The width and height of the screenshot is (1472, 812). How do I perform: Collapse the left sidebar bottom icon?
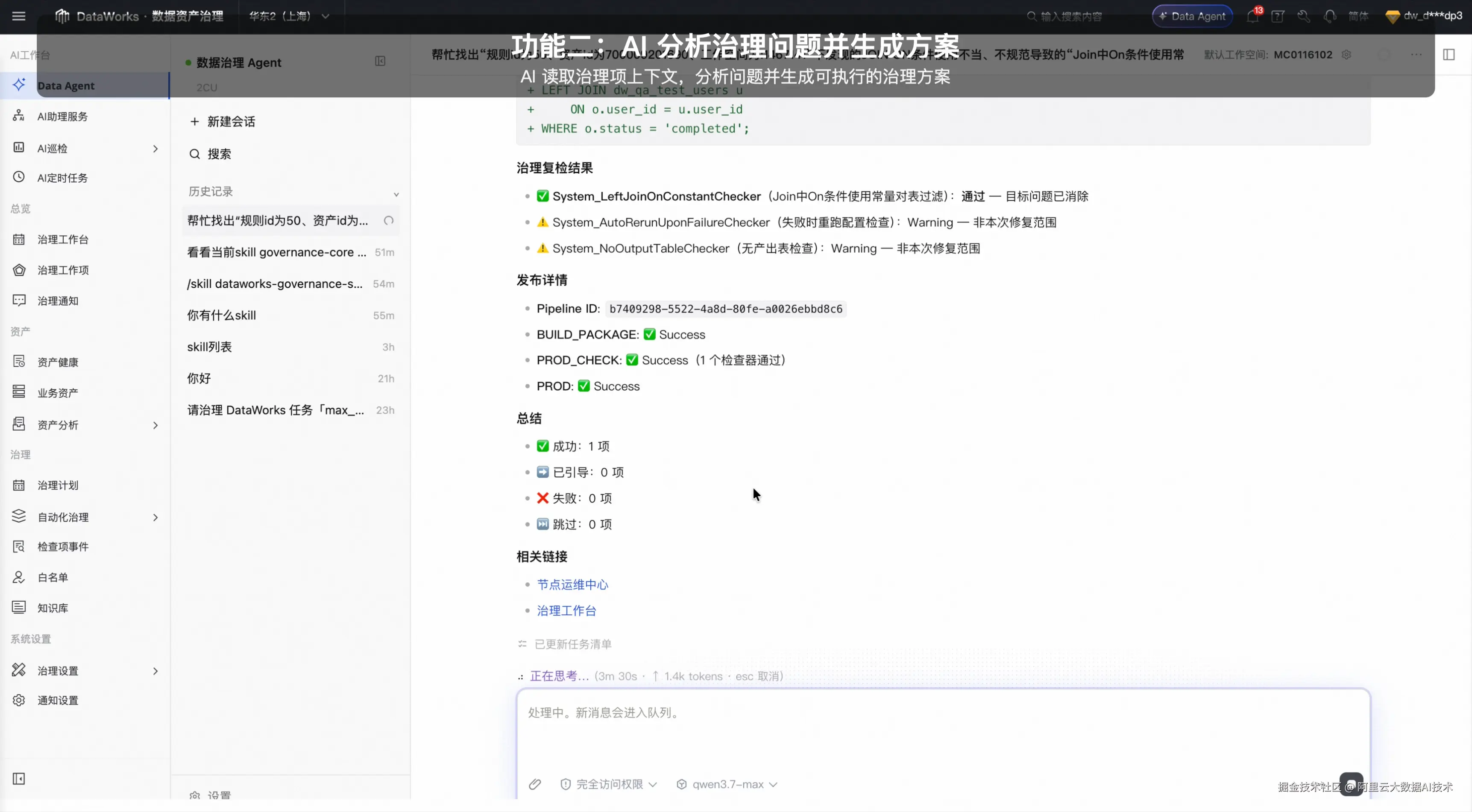pos(19,778)
